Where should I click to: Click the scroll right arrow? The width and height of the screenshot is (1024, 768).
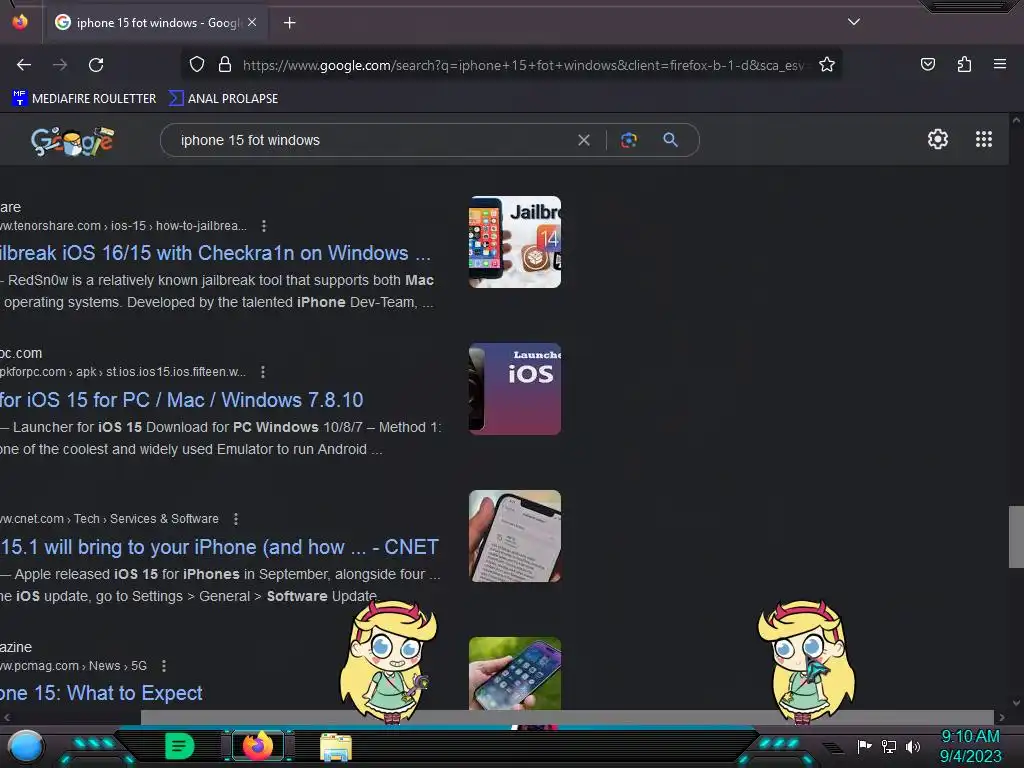1002,717
